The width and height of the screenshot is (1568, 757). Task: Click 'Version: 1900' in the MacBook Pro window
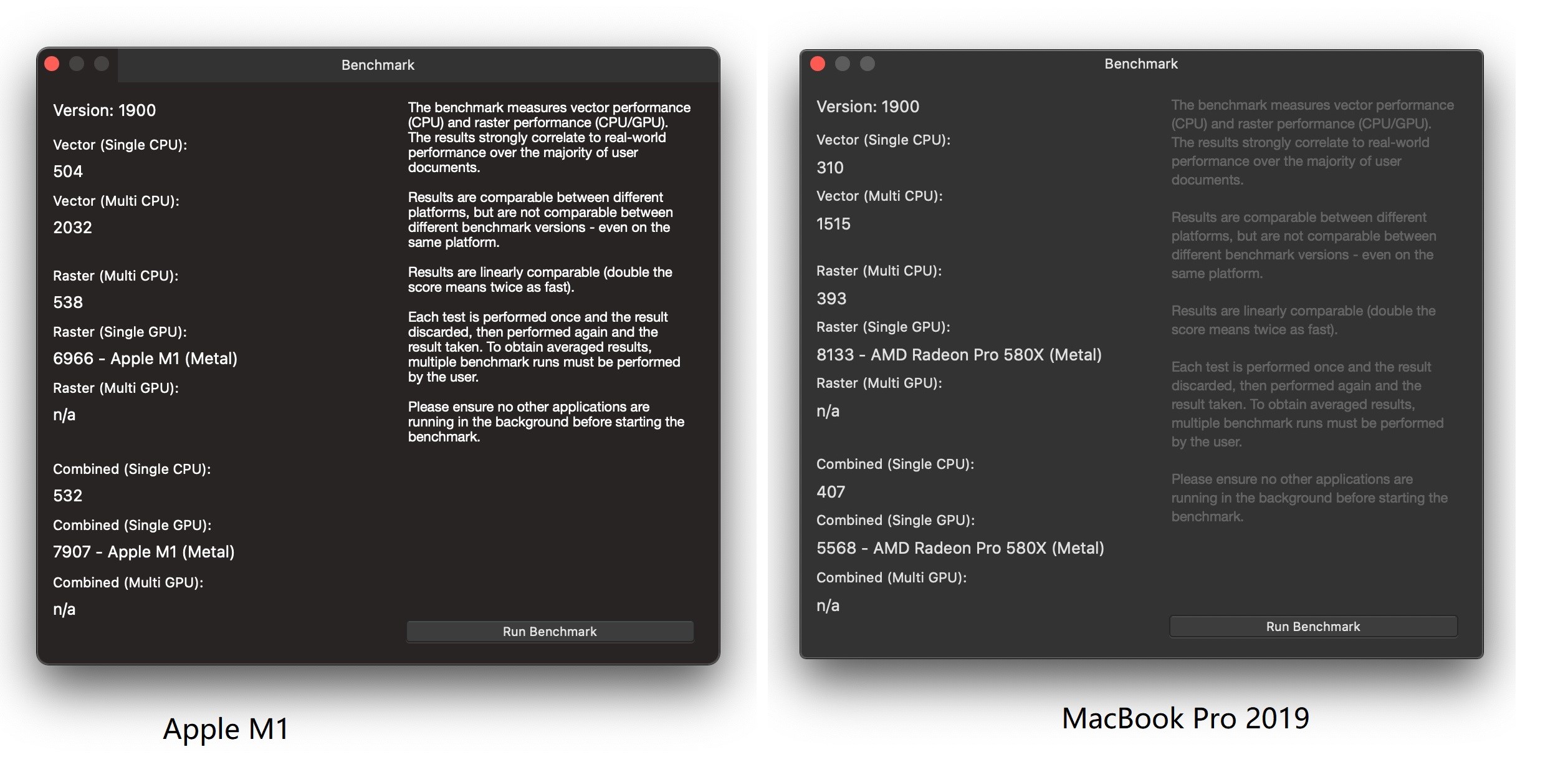868,107
